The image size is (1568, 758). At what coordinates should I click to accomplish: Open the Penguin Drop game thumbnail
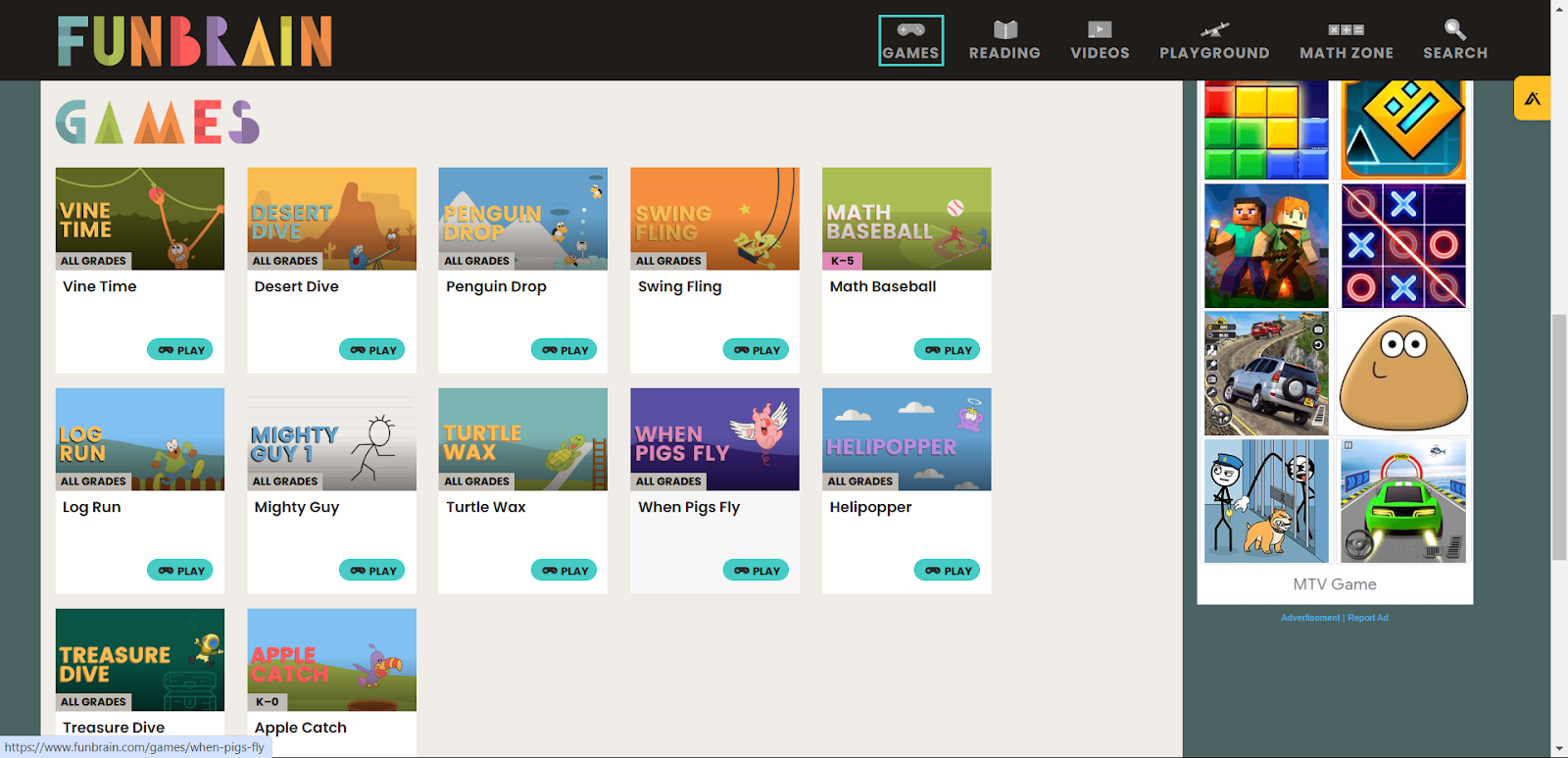coord(522,218)
